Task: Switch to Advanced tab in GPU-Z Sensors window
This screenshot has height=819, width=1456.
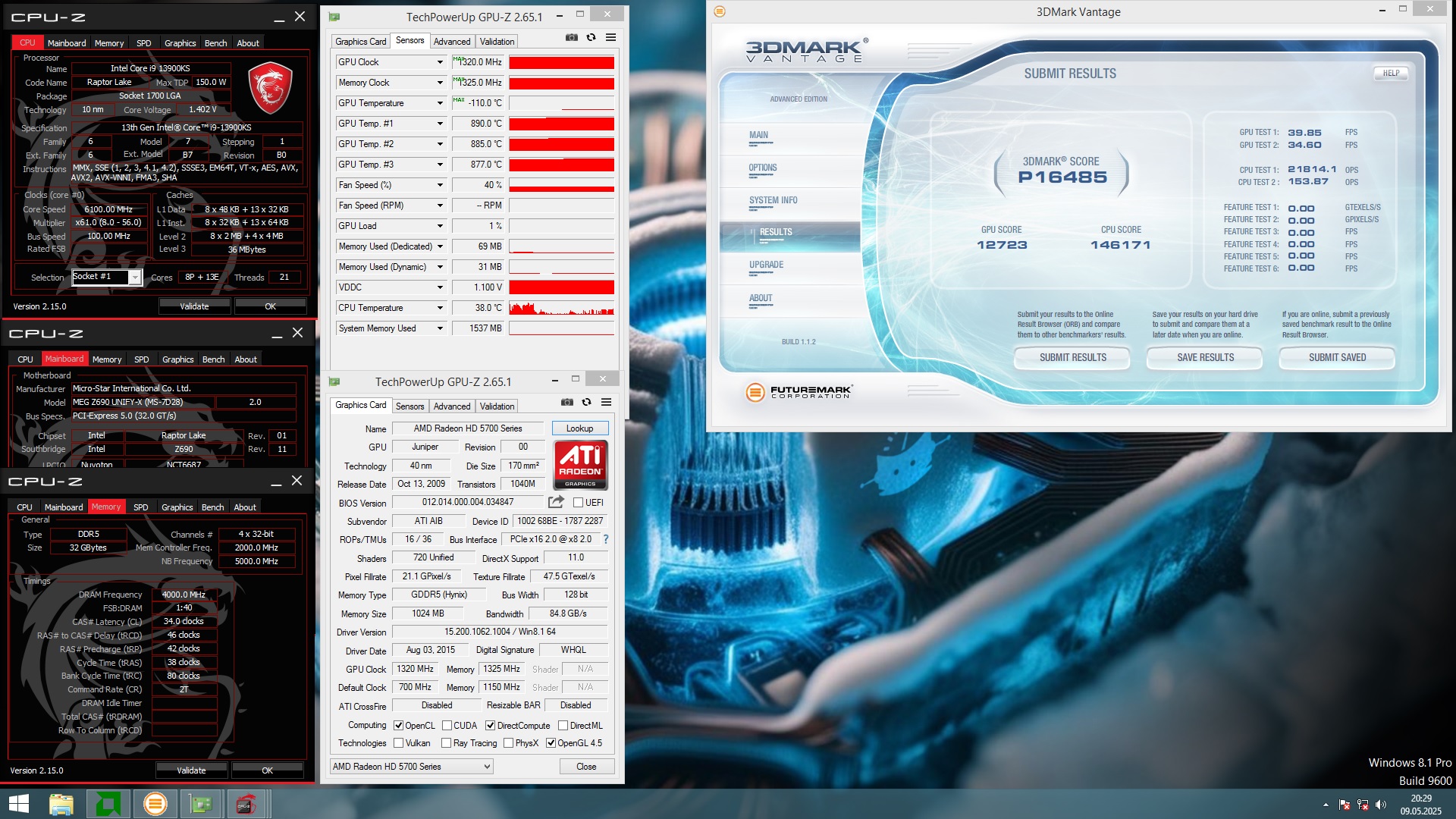Action: tap(452, 42)
